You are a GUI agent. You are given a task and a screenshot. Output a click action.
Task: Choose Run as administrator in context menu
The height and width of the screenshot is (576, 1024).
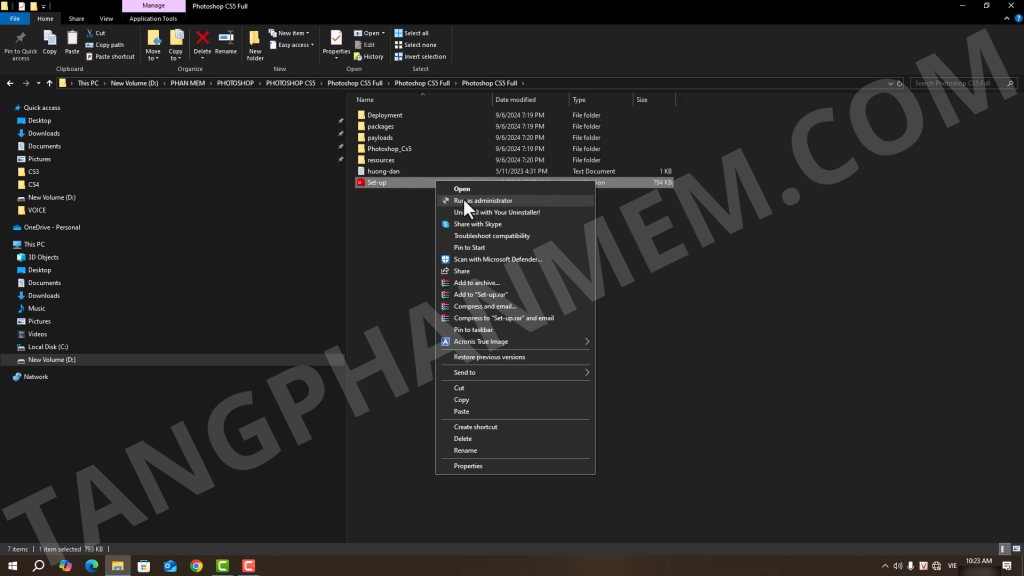tap(482, 200)
